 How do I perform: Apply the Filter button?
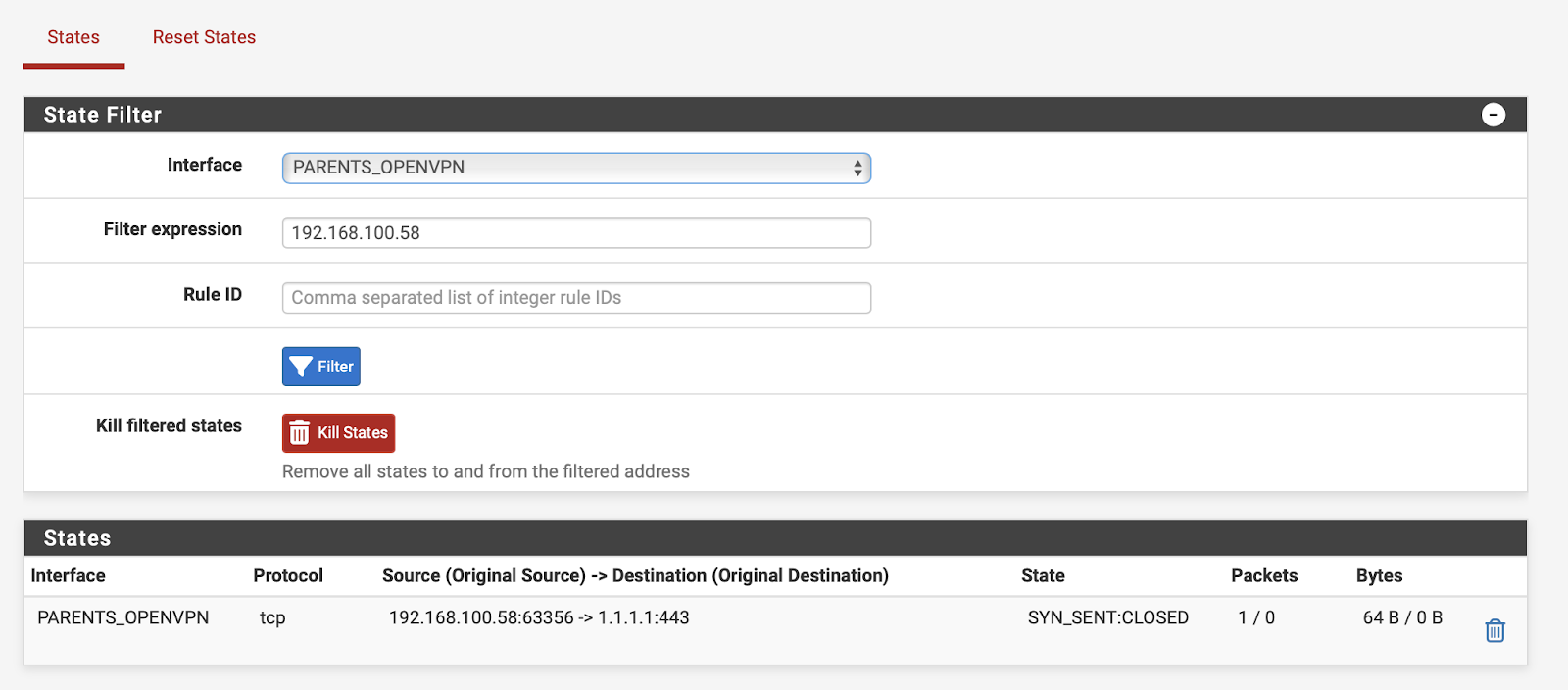pyautogui.click(x=321, y=367)
